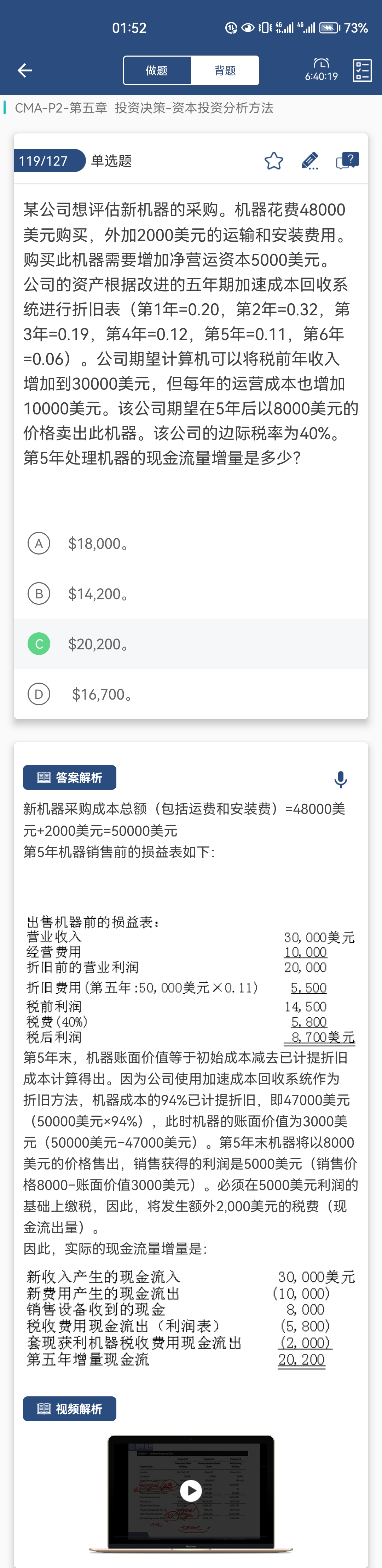The height and width of the screenshot is (1568, 382).
Task: Open the question feedback bubble icon
Action: [347, 161]
